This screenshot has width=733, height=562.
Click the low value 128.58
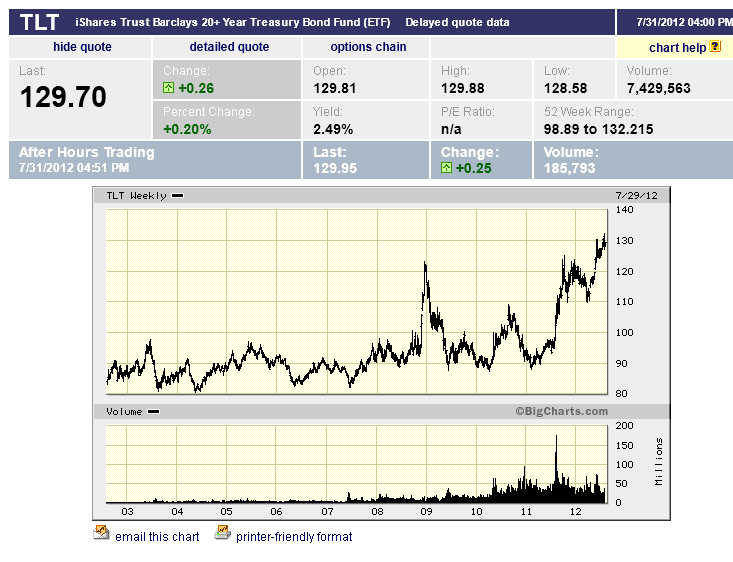(x=566, y=88)
